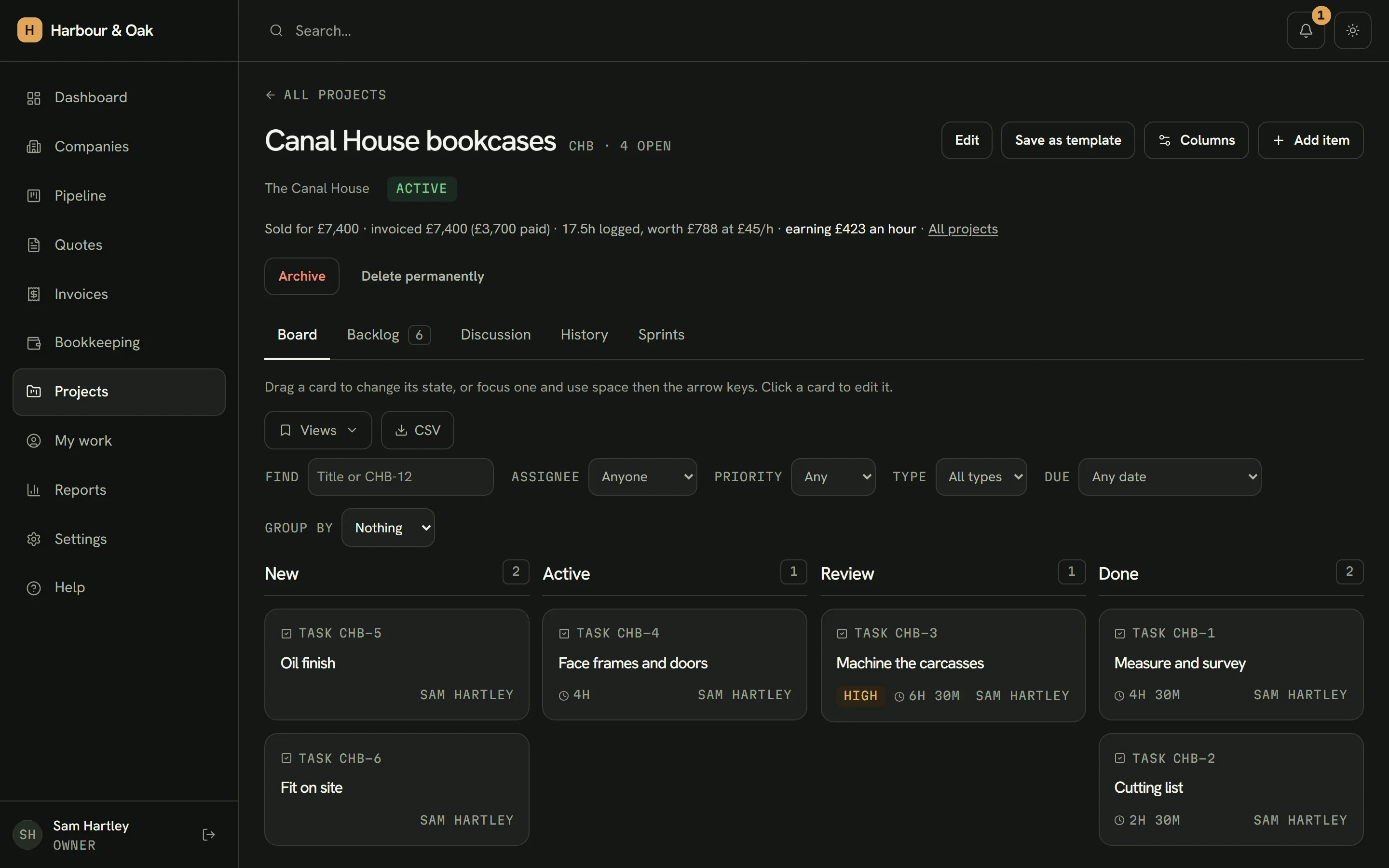Switch to the Backlog tab
Screen dimensions: 1389x868
click(388, 335)
